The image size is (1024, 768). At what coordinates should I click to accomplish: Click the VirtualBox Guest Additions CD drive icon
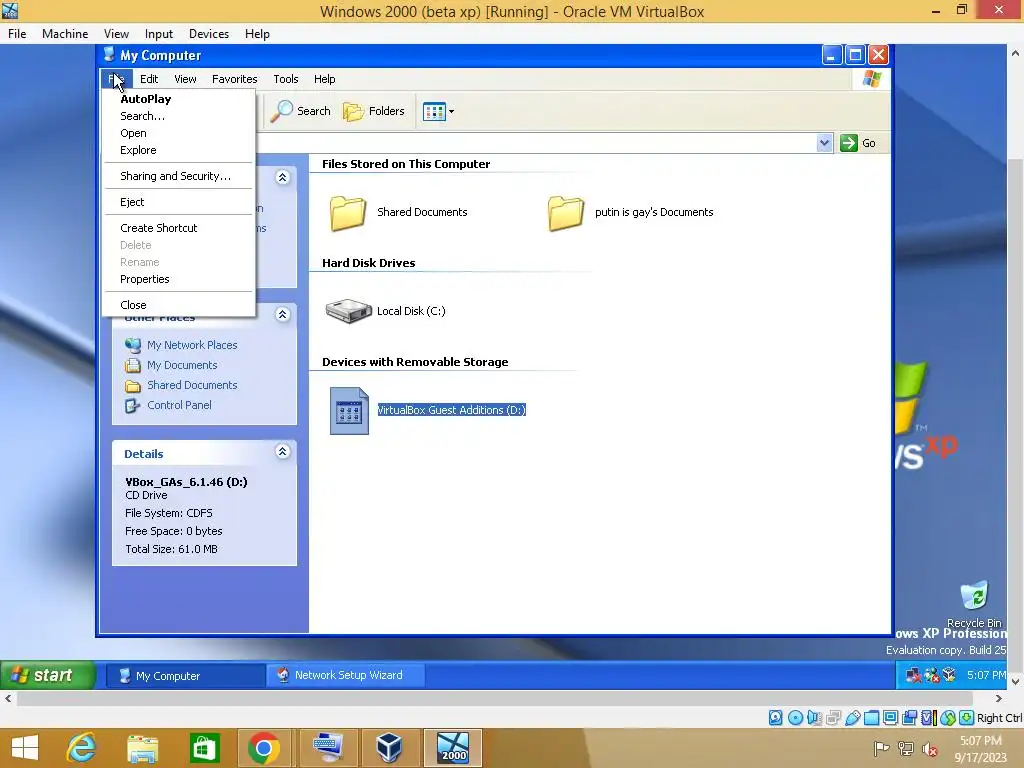(349, 411)
